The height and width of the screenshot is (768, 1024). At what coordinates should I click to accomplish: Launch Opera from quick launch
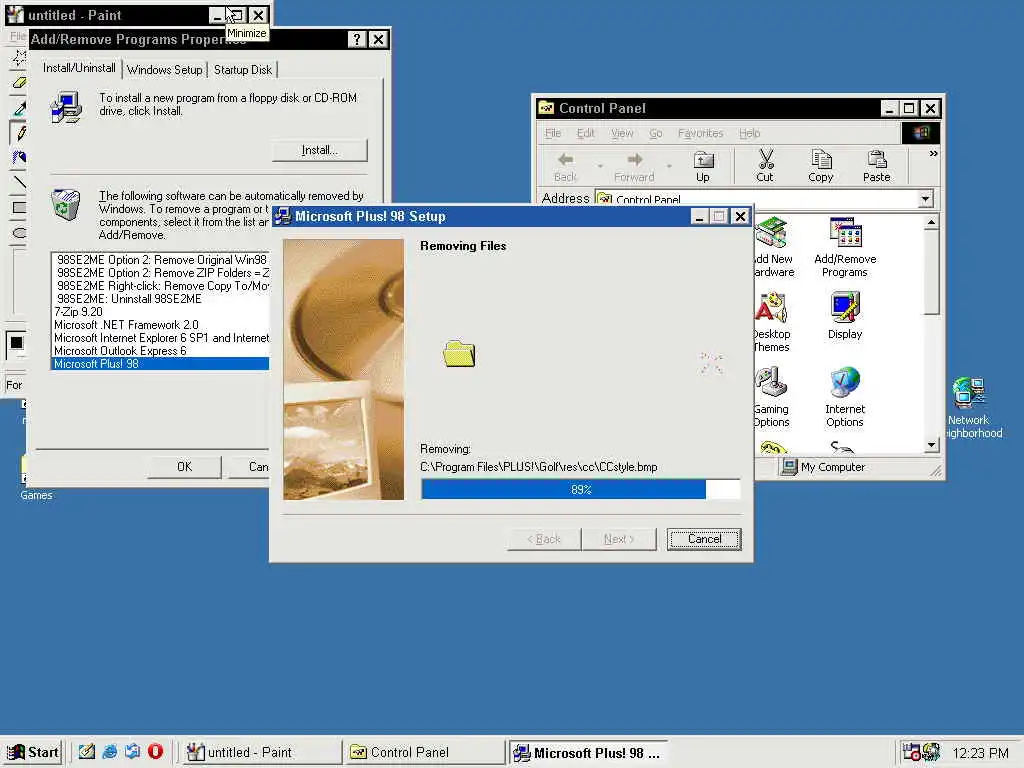(x=155, y=752)
